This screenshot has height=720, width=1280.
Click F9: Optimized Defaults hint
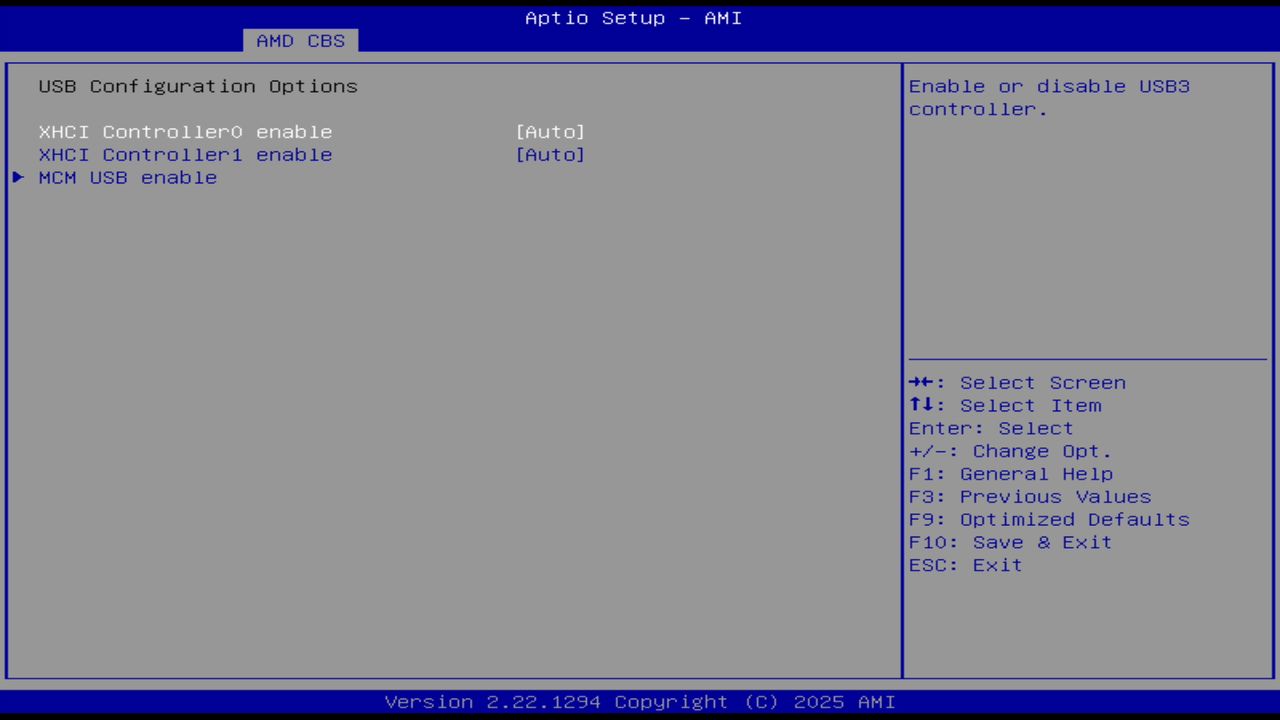(x=1049, y=520)
